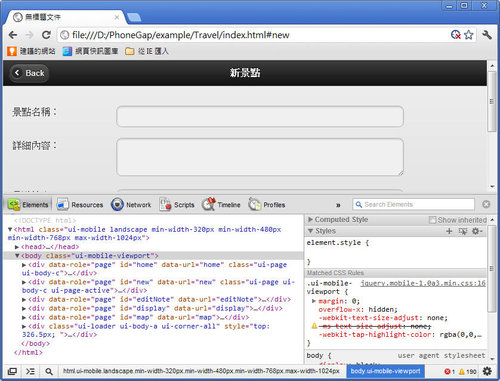
Task: Open devtools settings gear in status bar
Action: (x=487, y=371)
